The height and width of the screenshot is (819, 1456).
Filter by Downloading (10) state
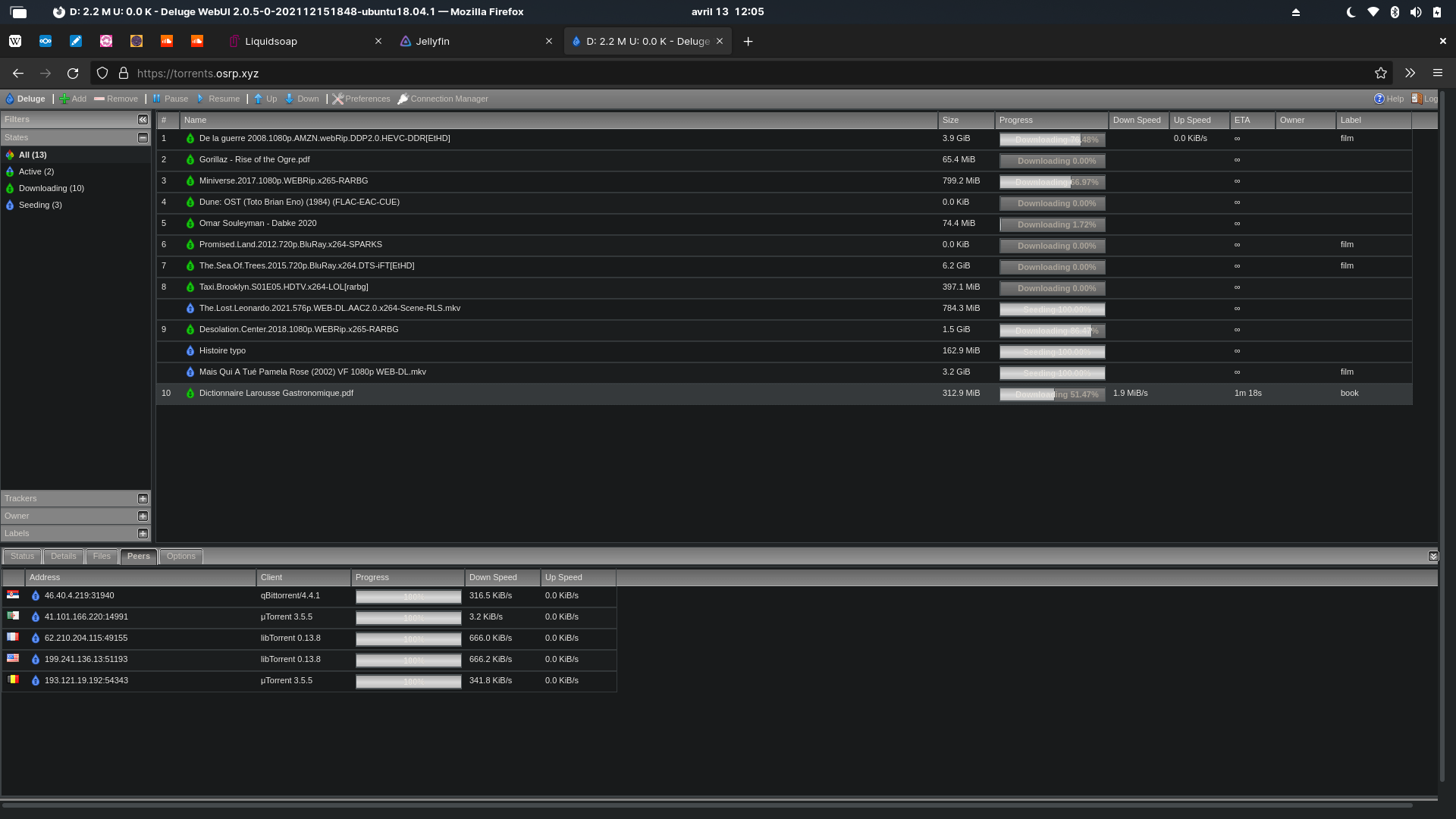click(x=51, y=189)
